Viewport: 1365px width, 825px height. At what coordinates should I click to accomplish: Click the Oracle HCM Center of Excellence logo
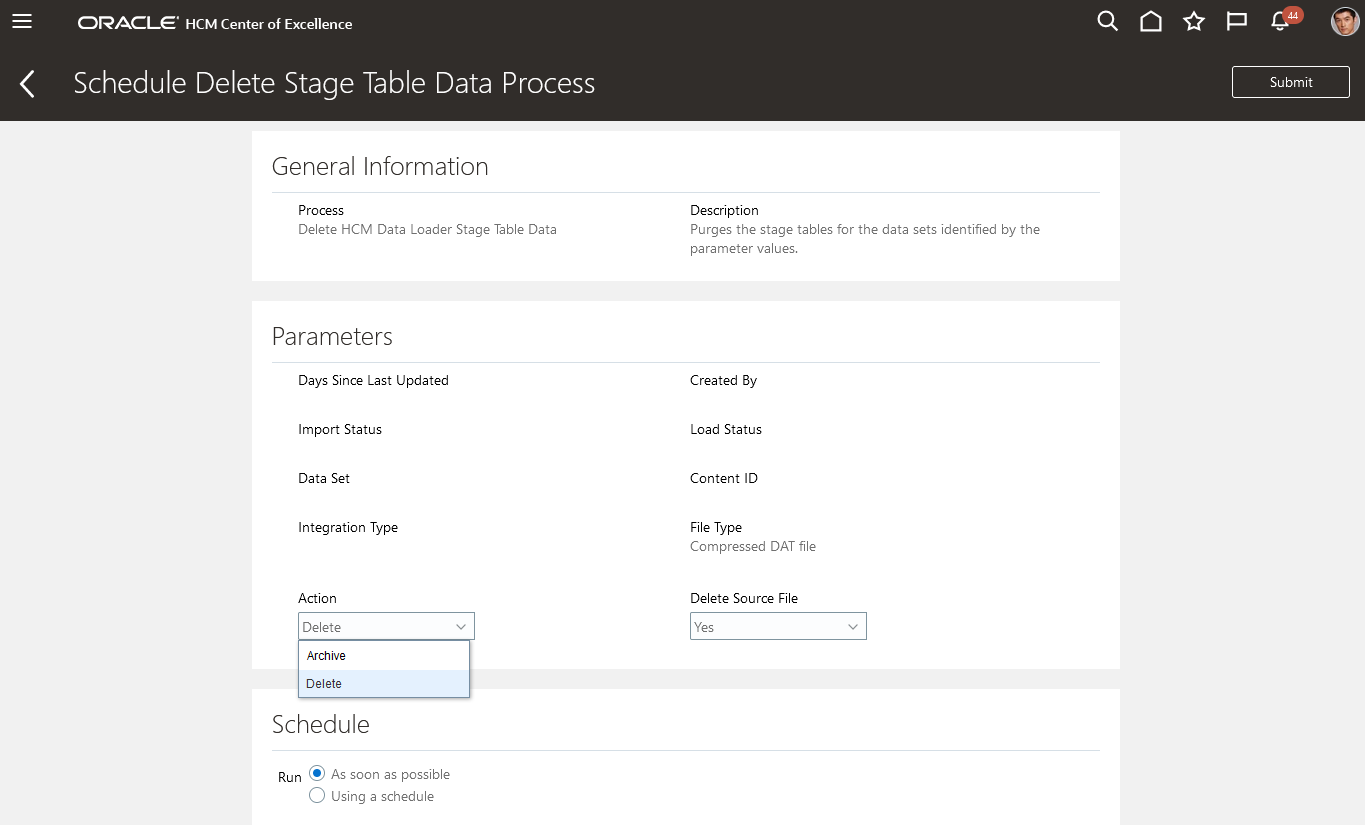pos(215,23)
